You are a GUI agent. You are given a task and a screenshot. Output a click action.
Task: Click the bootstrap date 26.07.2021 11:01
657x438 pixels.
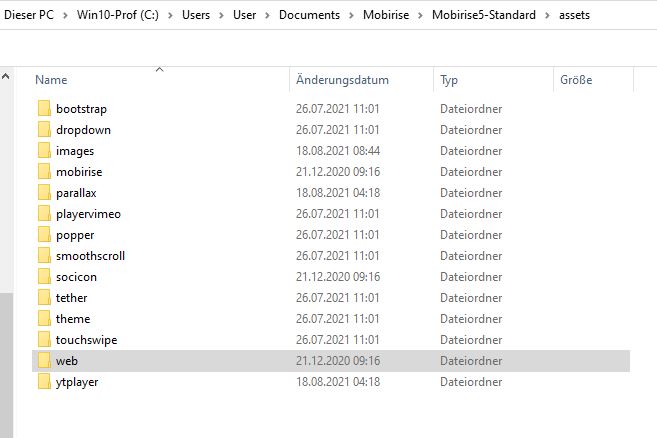pyautogui.click(x=338, y=109)
